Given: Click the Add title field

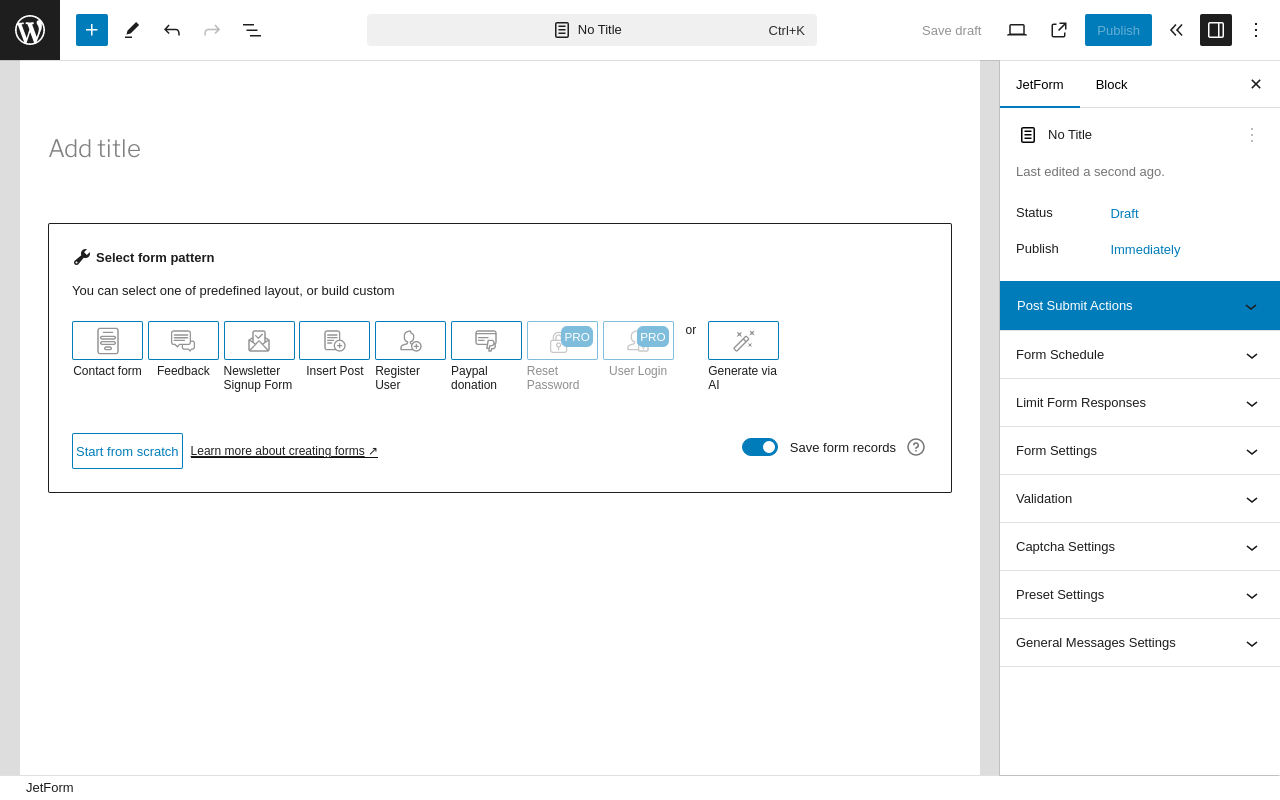Looking at the screenshot, I should [500, 149].
